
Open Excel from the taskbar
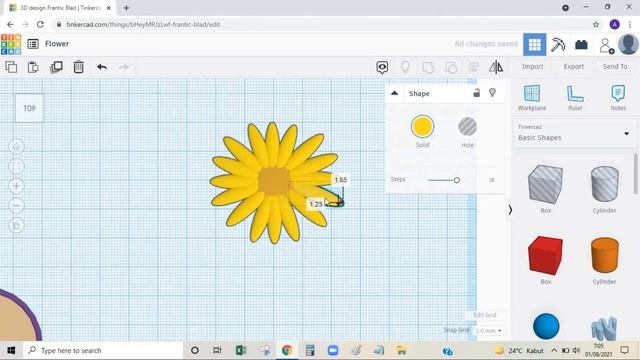pyautogui.click(x=240, y=350)
